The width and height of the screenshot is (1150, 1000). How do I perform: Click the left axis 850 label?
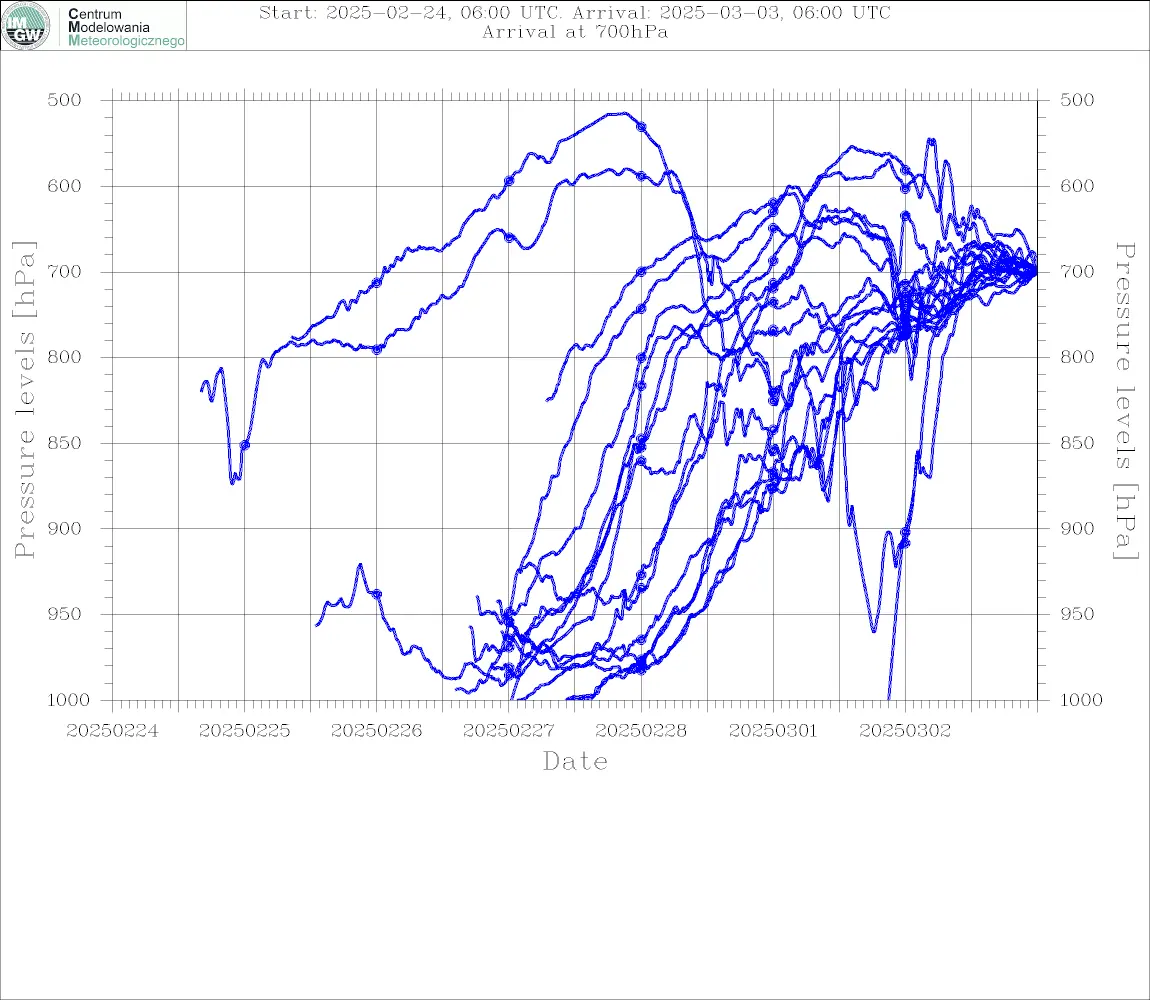(65, 443)
